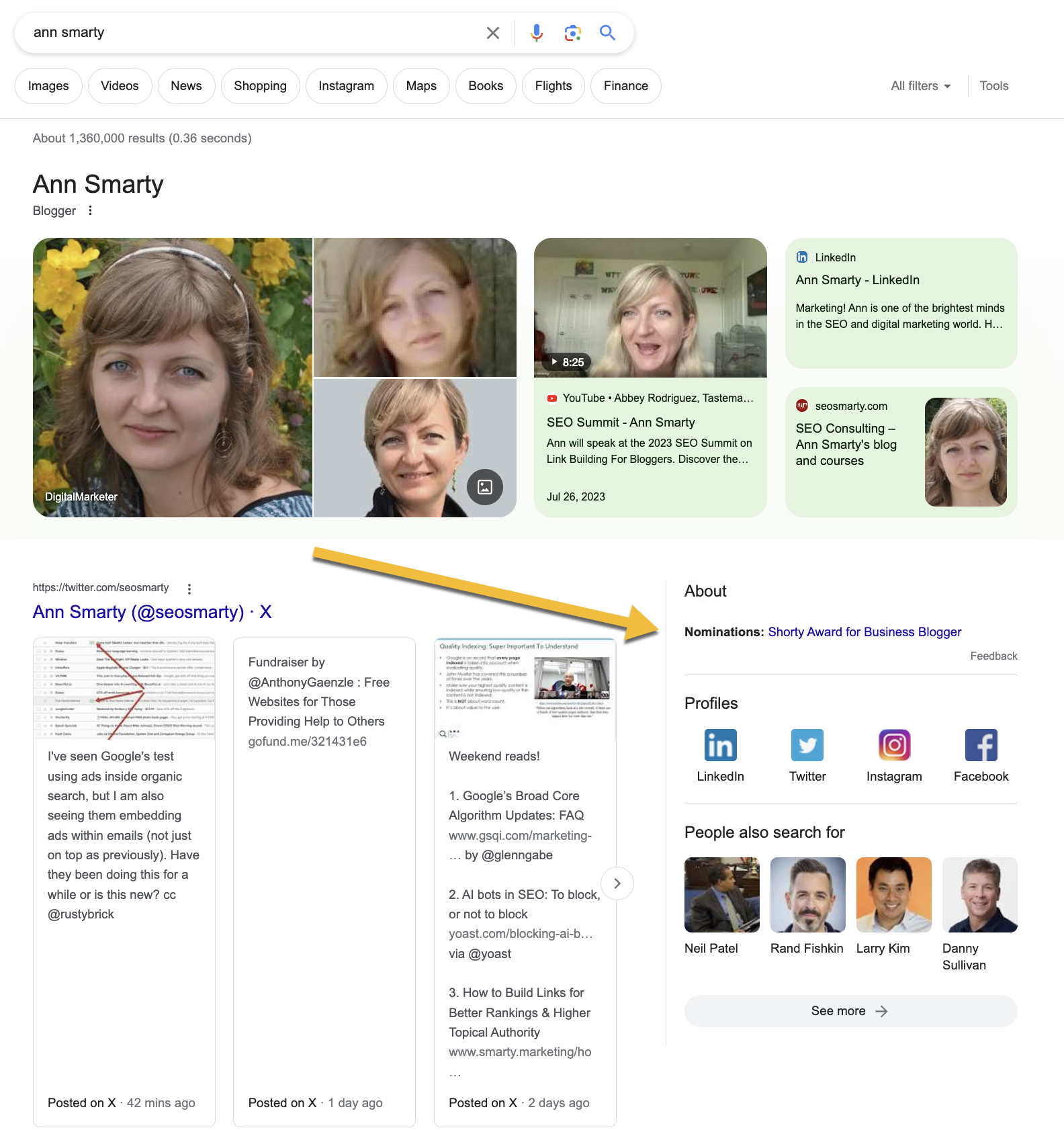Clear the search box with the X icon
This screenshot has height=1130, width=1064.
[492, 33]
